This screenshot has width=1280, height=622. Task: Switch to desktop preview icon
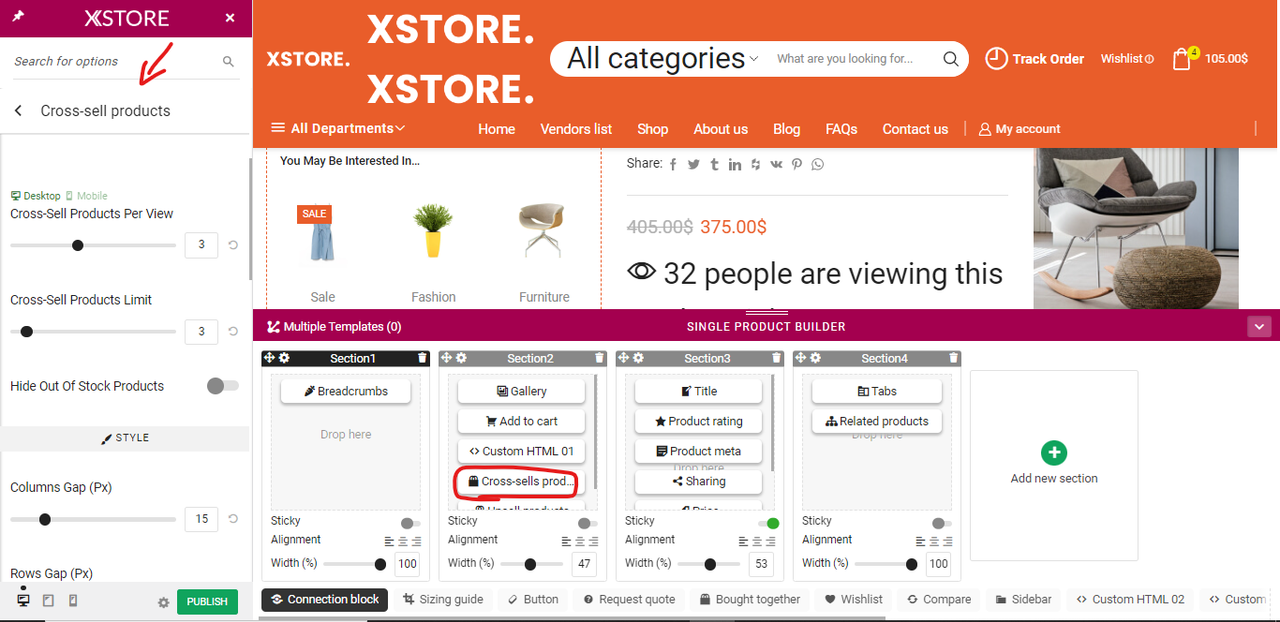(x=23, y=600)
